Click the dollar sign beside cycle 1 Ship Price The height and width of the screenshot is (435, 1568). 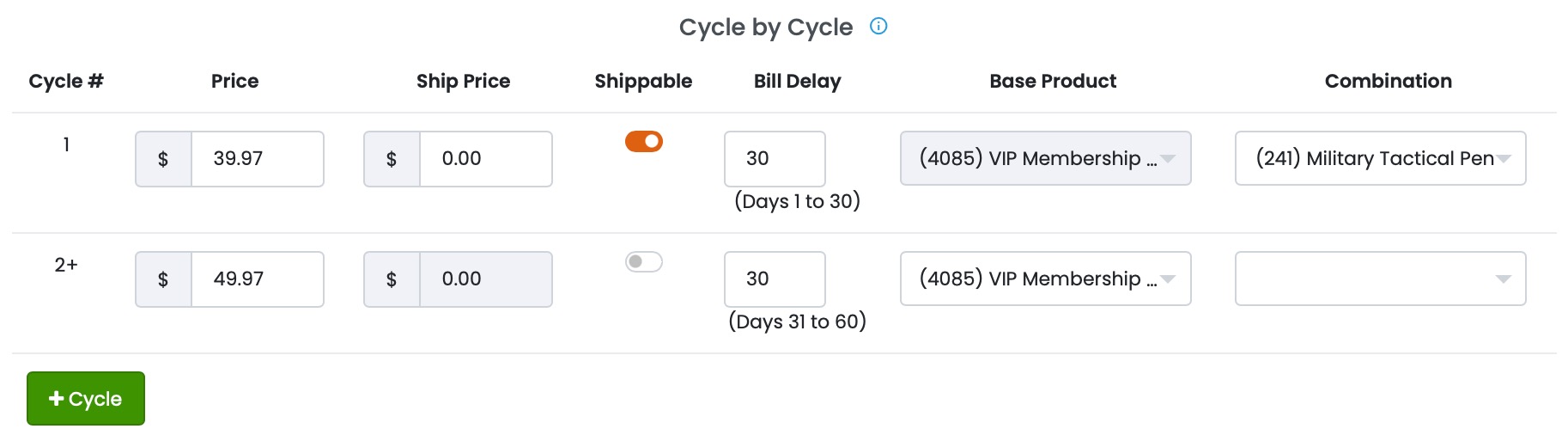pos(392,159)
